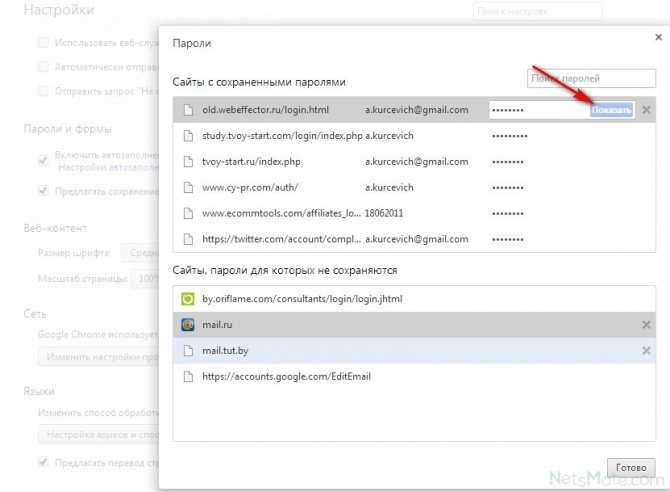Image resolution: width=670 pixels, height=492 pixels.
Task: Click page icon beside accounts.google.com entry
Action: coord(187,376)
